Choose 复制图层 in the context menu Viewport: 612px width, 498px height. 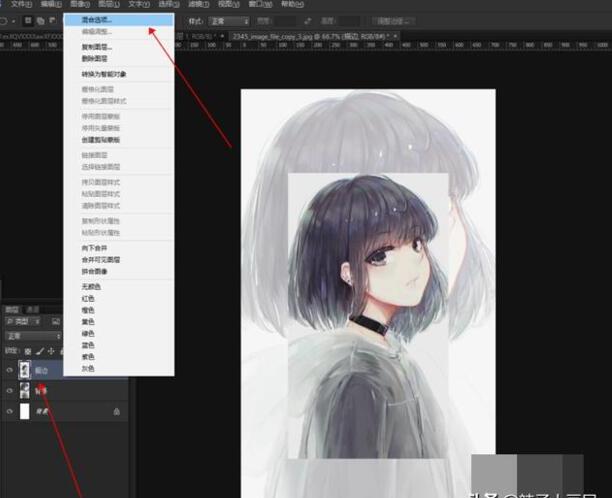(119, 47)
